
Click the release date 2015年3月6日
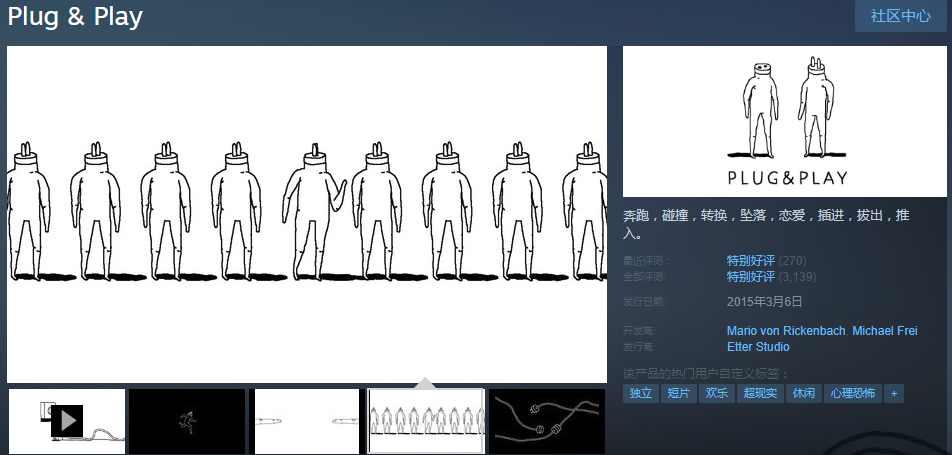point(764,301)
